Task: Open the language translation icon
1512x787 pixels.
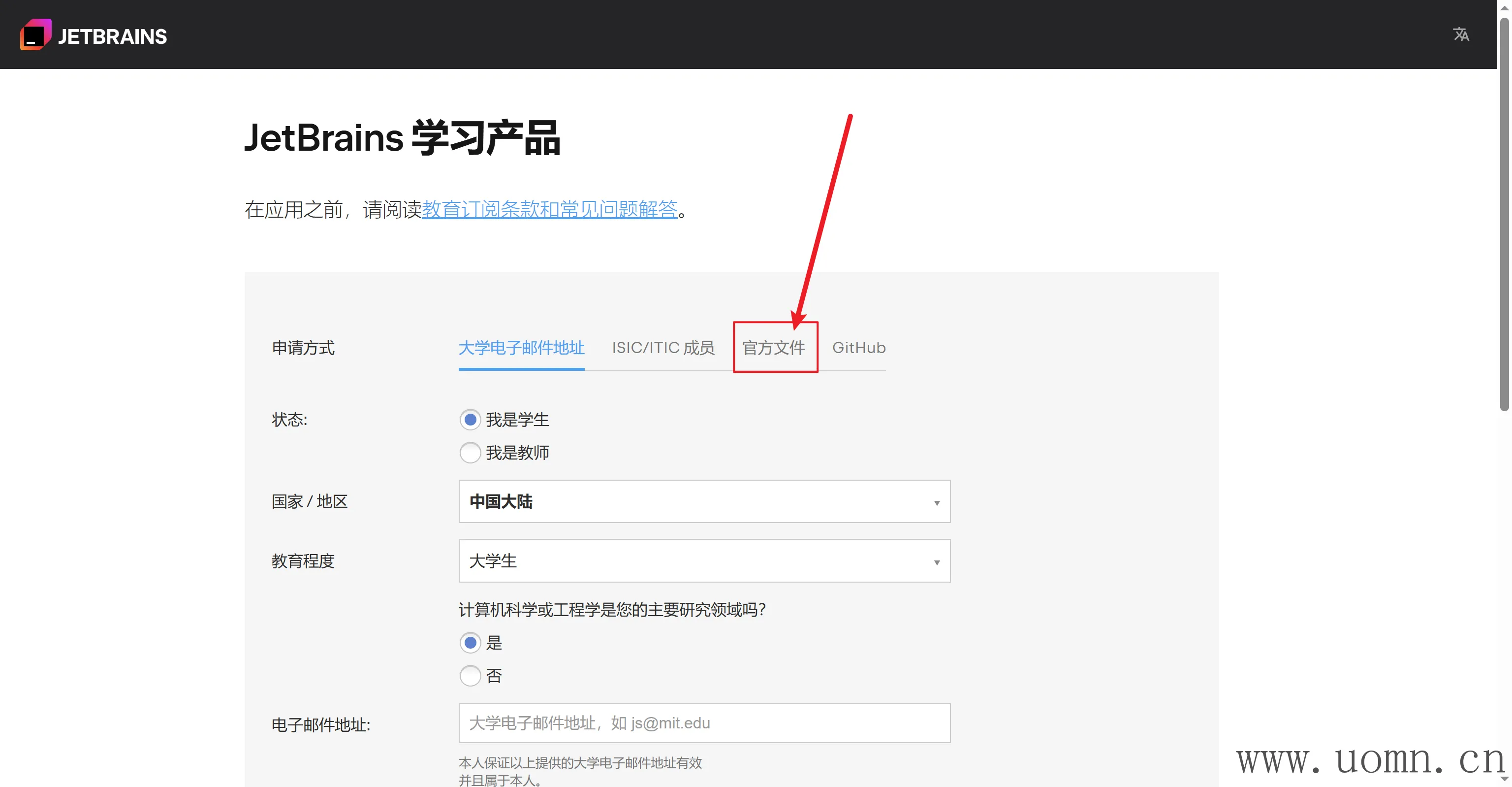Action: [1460, 34]
